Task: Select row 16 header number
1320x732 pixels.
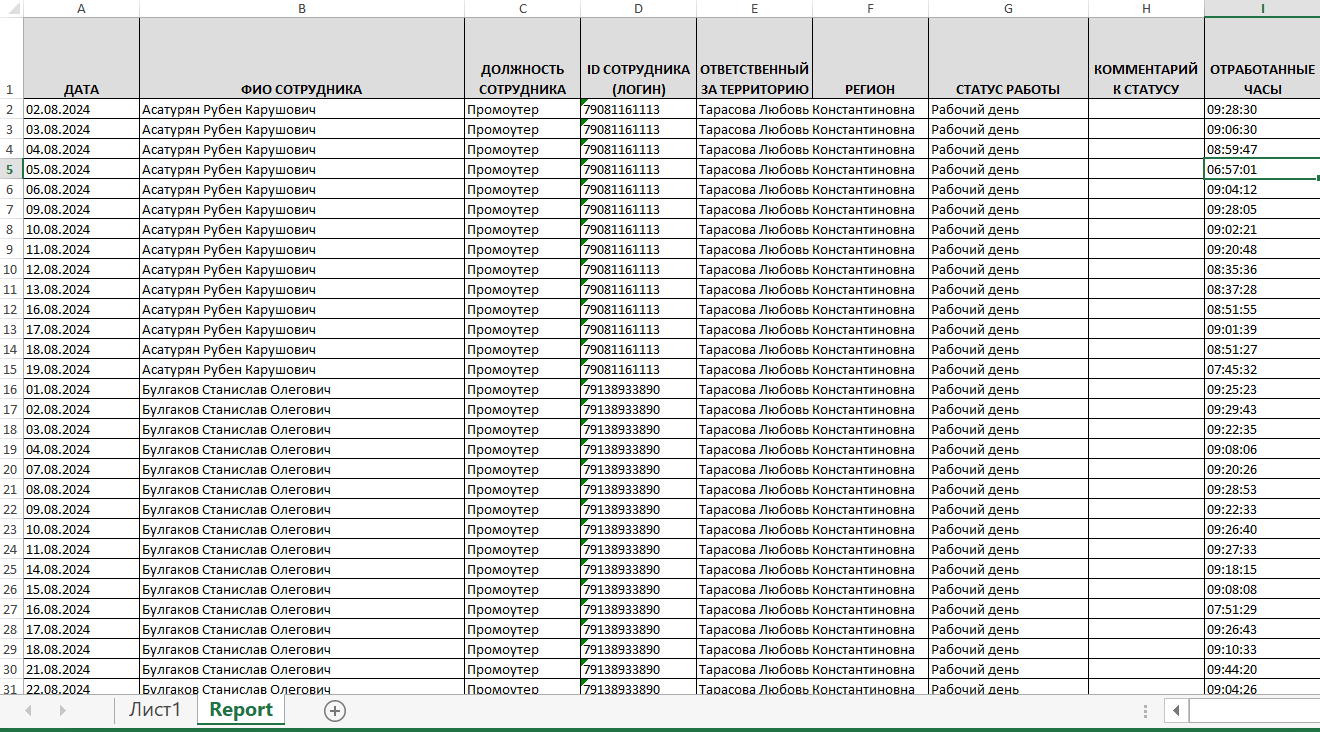Action: [x=11, y=389]
